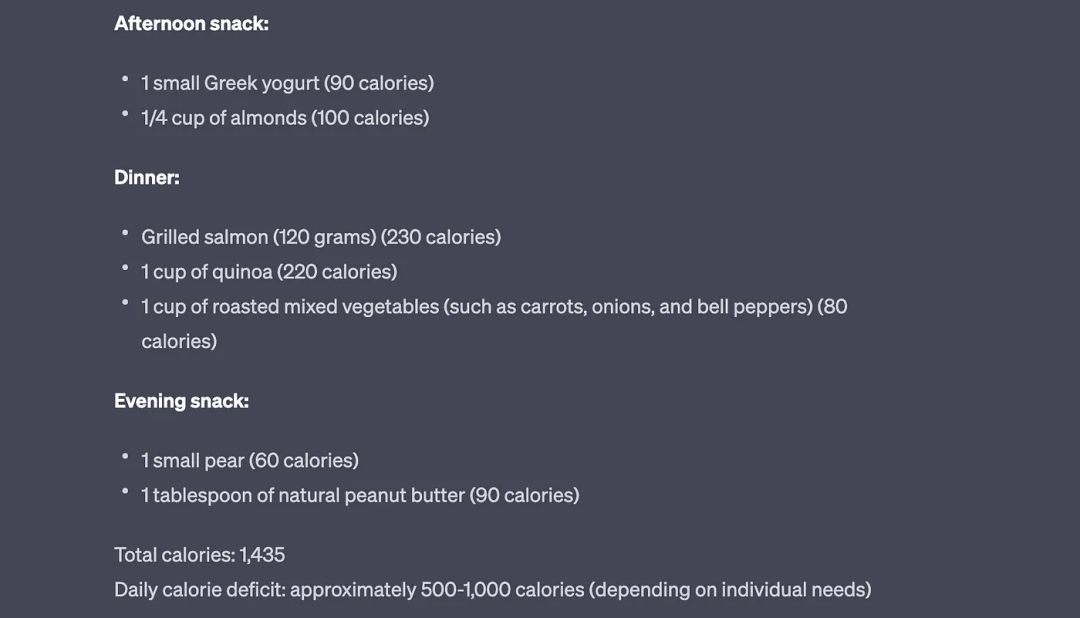Click the bullet beside Greek yogurt
The height and width of the screenshot is (618, 1080).
click(125, 79)
